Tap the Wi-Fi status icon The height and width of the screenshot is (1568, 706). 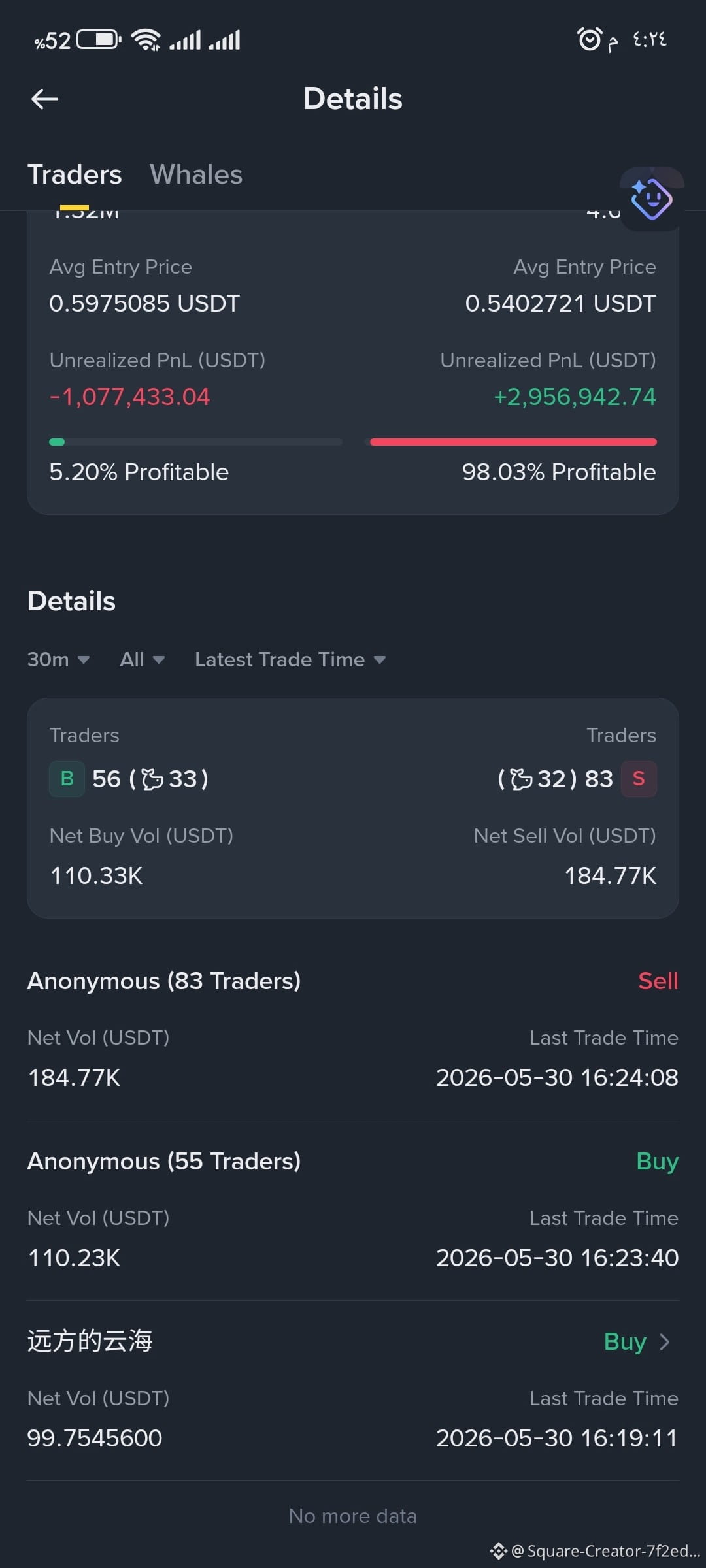(146, 40)
